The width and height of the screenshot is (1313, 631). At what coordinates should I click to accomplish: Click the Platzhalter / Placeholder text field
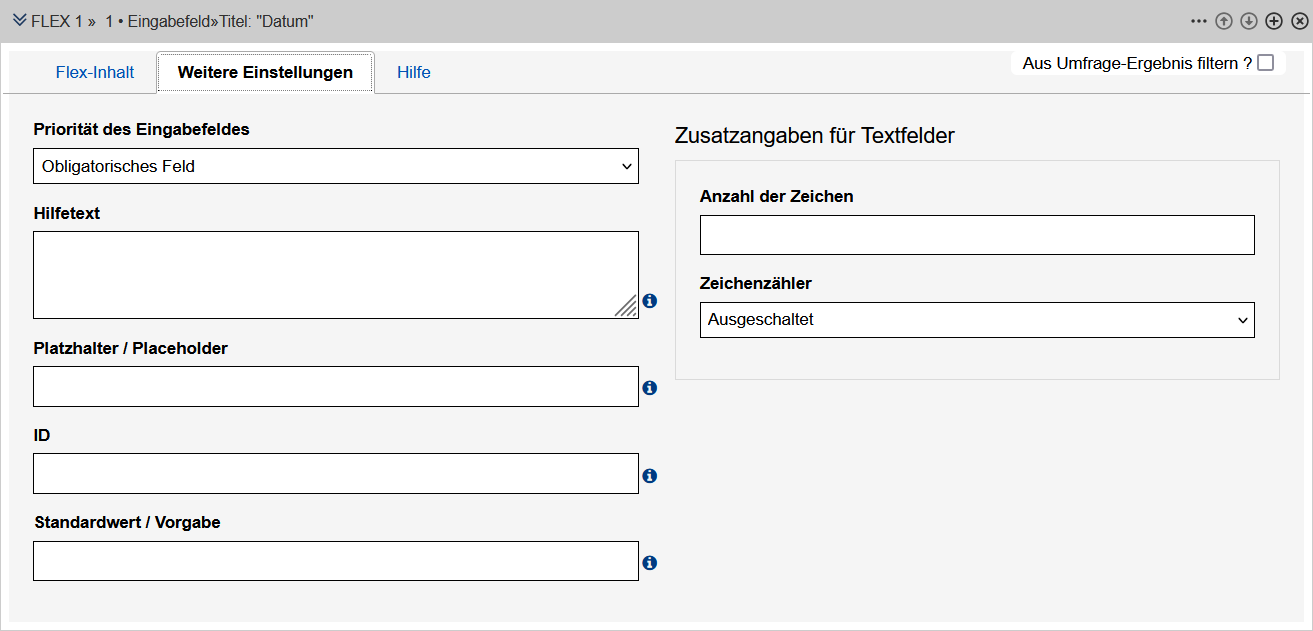click(335, 387)
